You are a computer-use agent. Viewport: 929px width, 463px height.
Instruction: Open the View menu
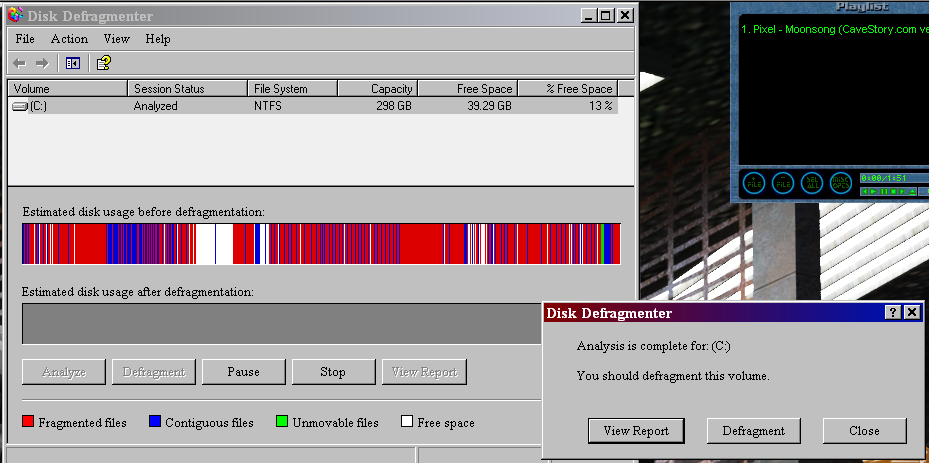(x=116, y=39)
